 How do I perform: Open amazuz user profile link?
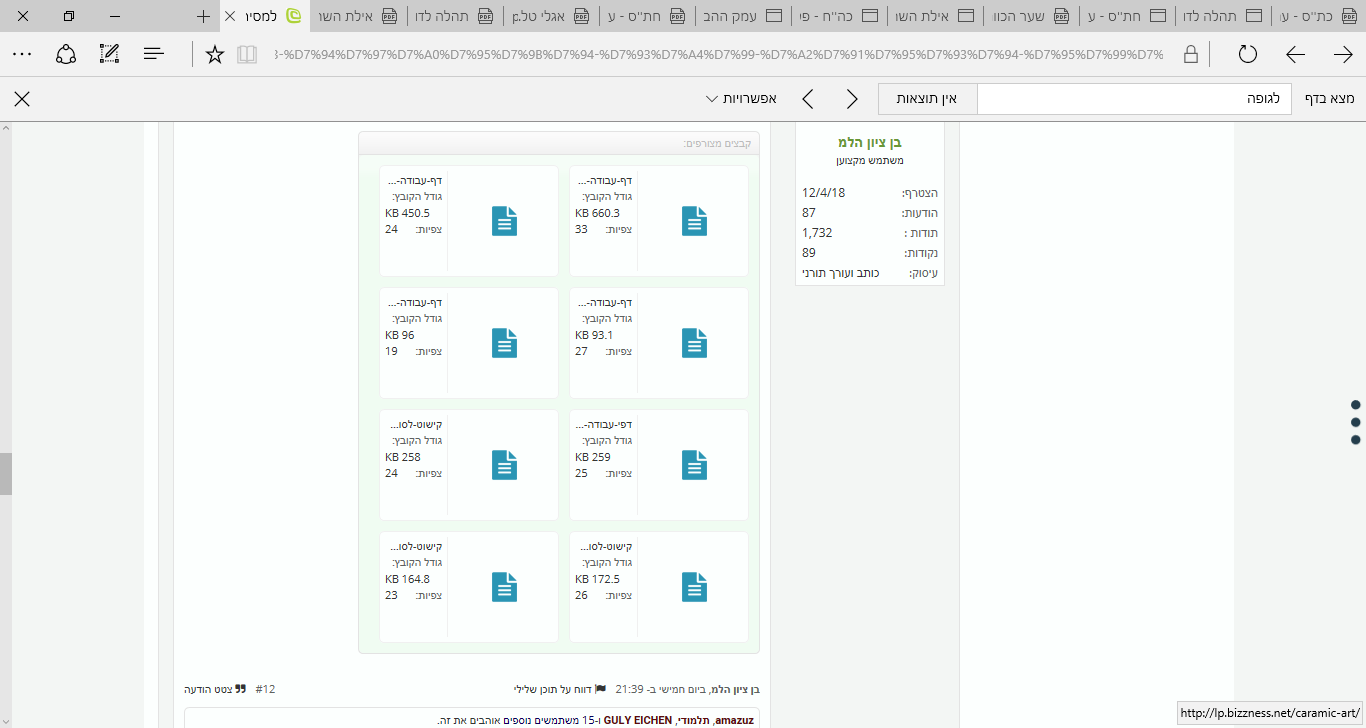736,720
